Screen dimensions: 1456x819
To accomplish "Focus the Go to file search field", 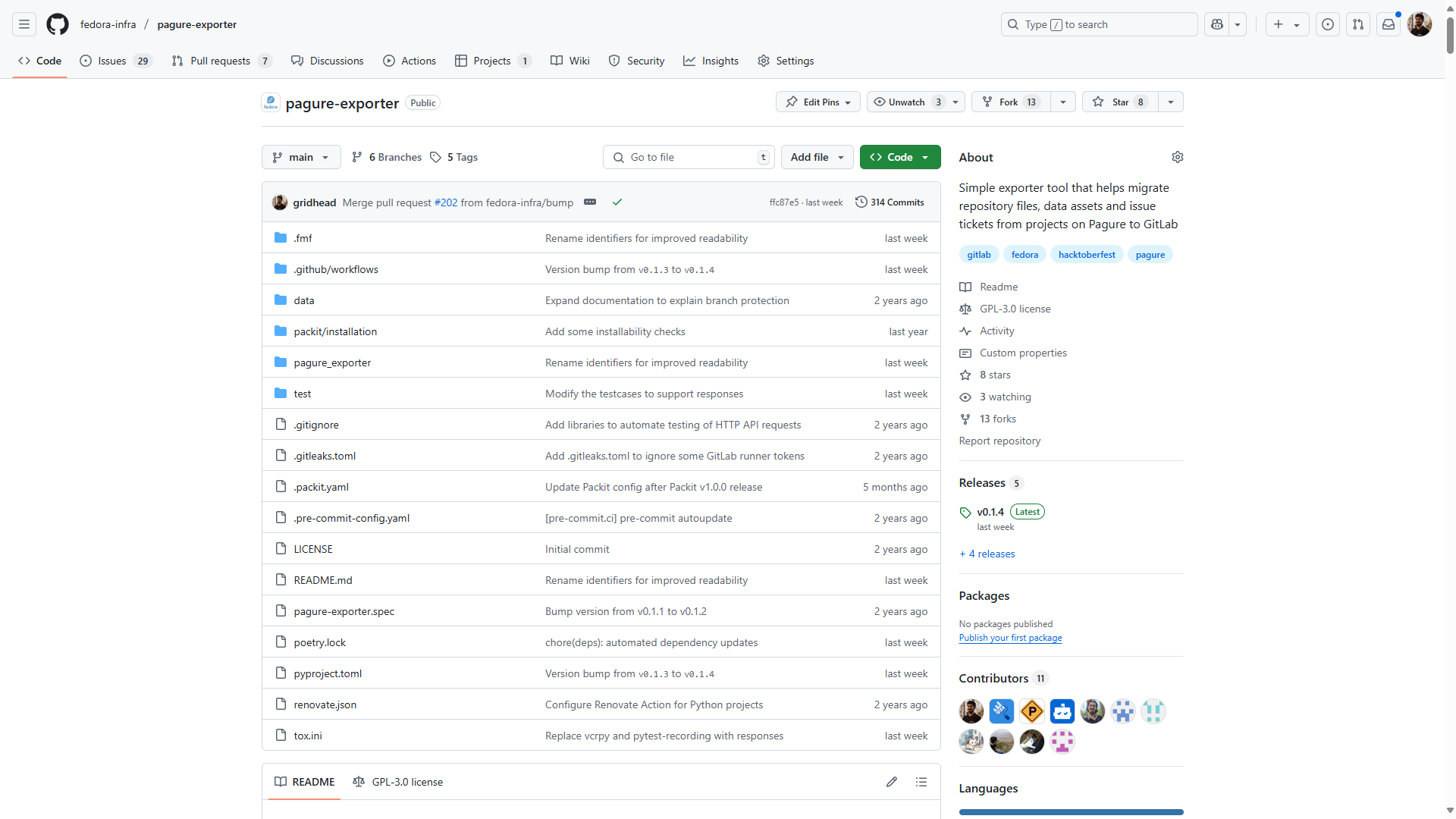I will 689,157.
